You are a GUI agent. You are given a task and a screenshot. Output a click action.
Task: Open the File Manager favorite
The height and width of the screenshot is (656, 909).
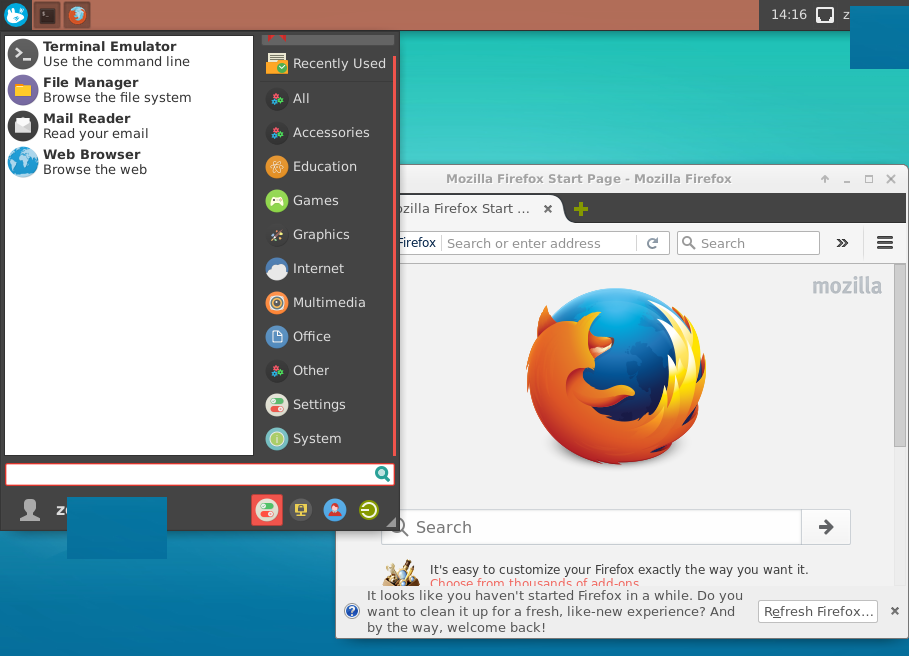click(x=129, y=90)
